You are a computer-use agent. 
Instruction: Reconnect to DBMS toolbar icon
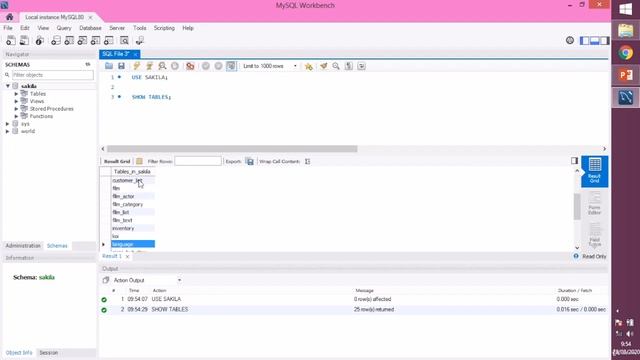tap(140, 40)
